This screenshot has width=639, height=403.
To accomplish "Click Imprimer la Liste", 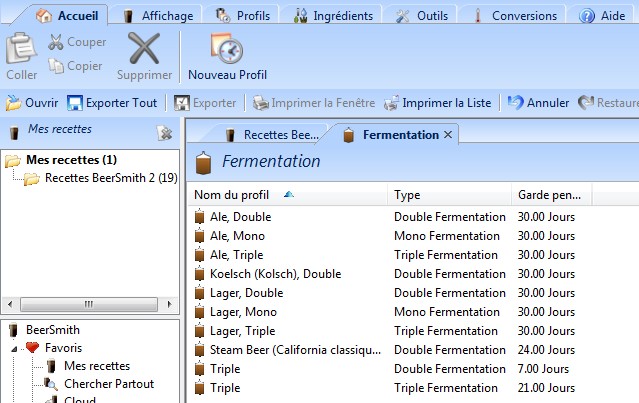I will (438, 103).
